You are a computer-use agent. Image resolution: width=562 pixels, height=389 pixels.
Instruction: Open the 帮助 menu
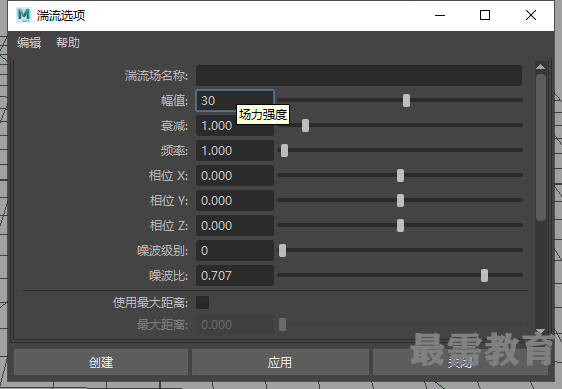point(68,43)
